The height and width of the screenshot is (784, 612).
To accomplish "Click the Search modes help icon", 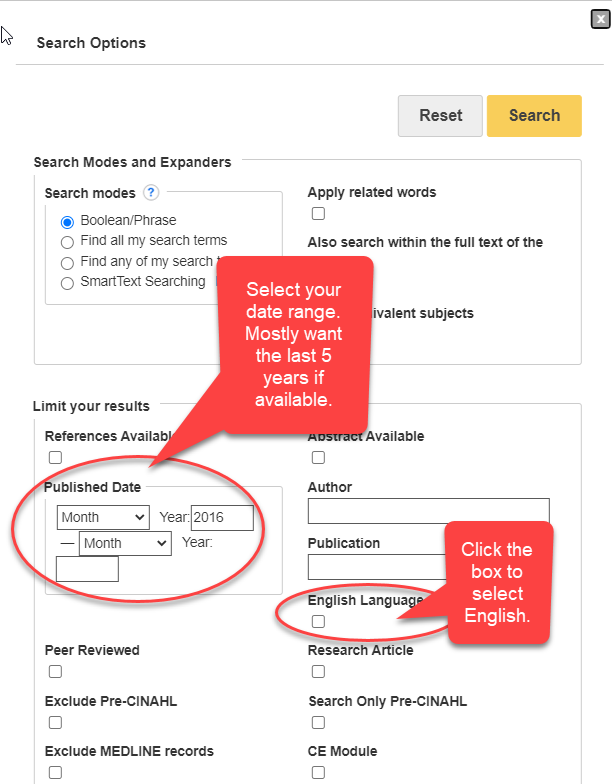I will [x=151, y=193].
